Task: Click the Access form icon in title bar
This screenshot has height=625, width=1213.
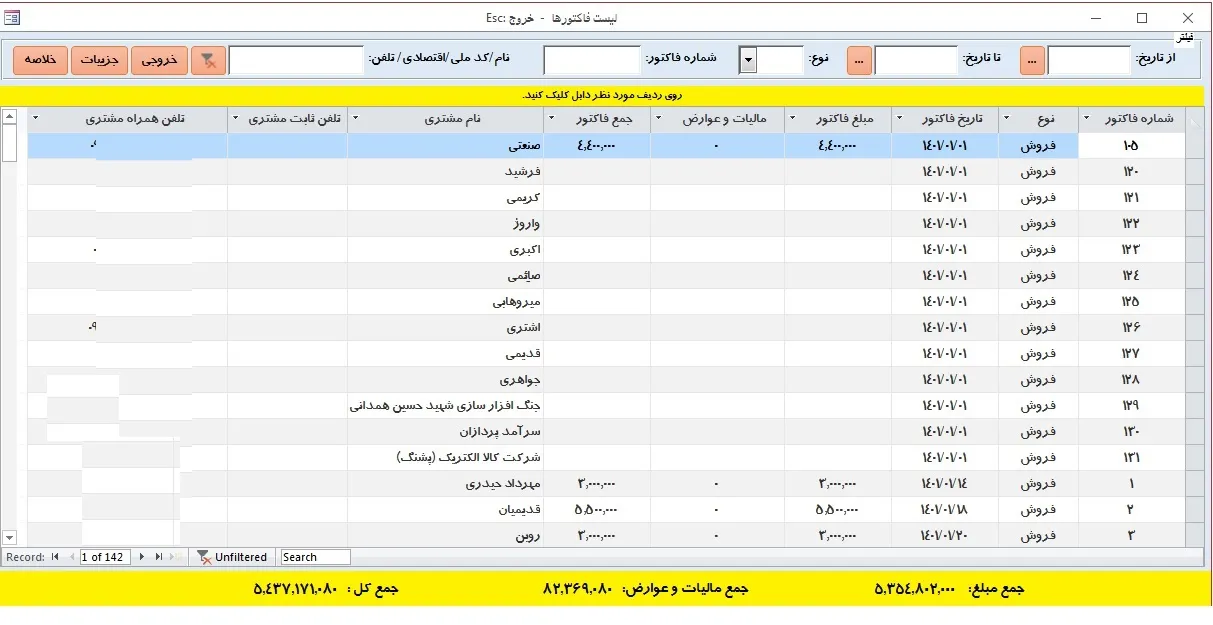Action: pos(12,17)
